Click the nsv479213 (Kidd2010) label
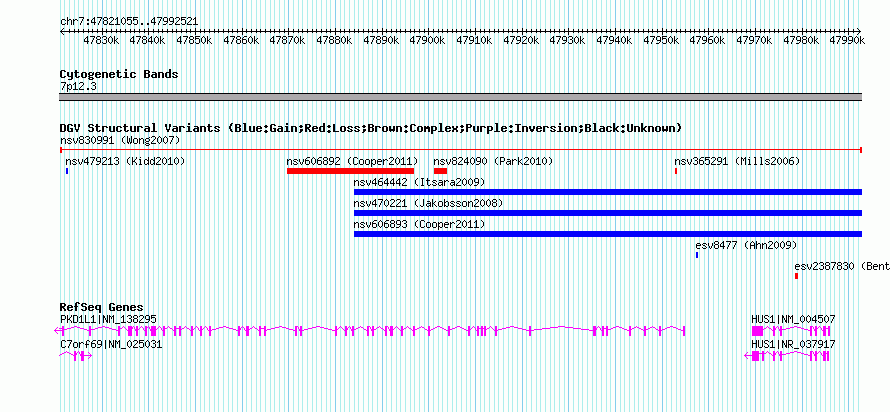This screenshot has width=890, height=412. tap(125, 161)
